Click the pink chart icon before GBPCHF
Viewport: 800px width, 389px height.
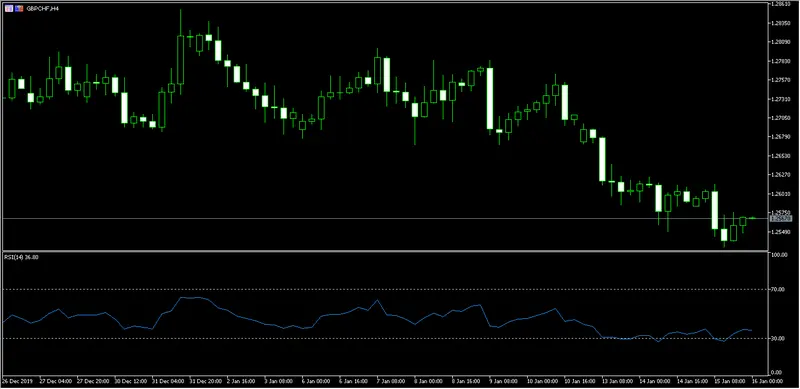(9, 9)
